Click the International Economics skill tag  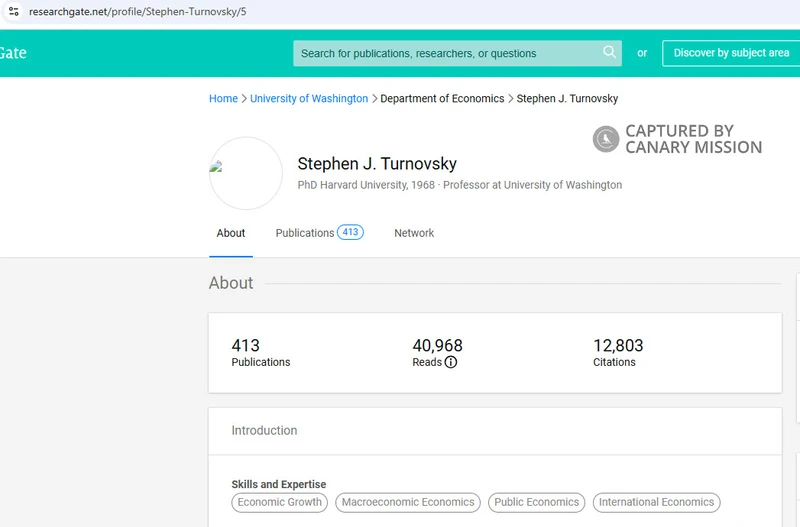tap(656, 502)
